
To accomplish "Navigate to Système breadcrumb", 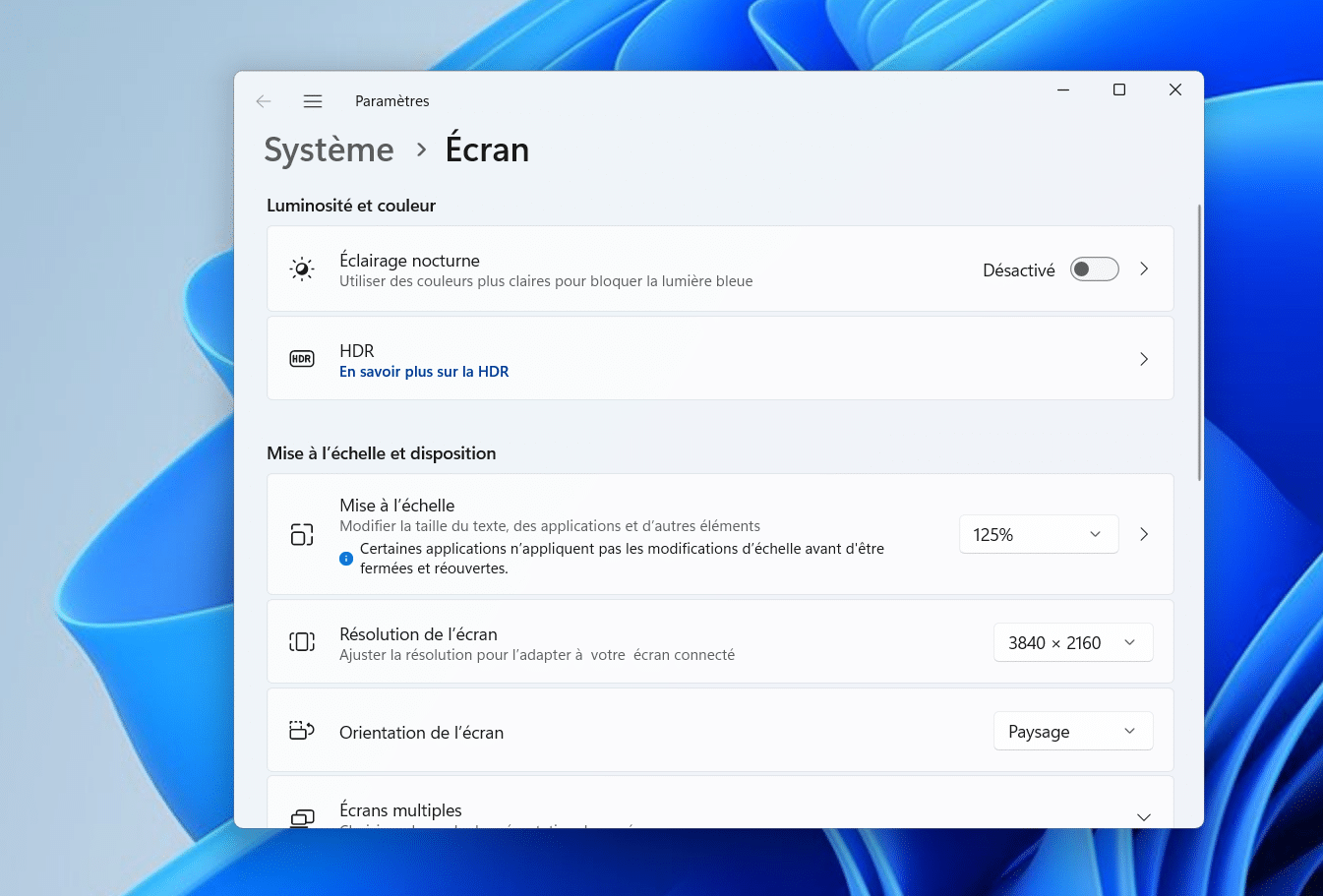I will point(329,149).
